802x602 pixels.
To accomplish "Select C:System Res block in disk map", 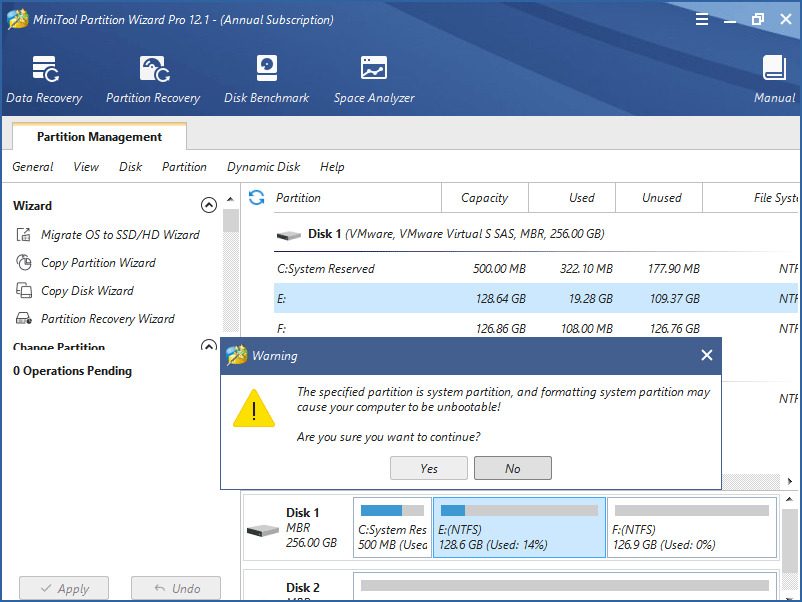I will (x=392, y=527).
